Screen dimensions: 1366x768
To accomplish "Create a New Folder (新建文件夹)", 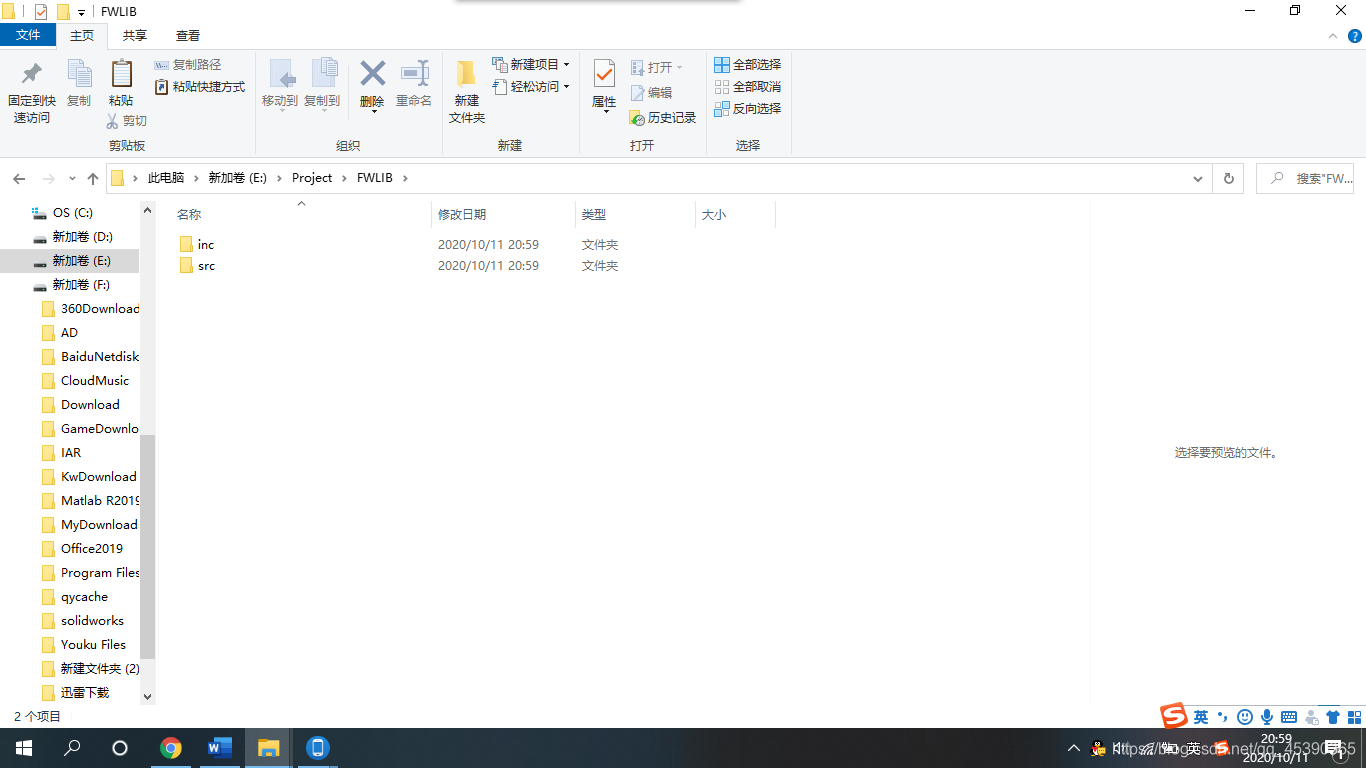I will pos(466,92).
